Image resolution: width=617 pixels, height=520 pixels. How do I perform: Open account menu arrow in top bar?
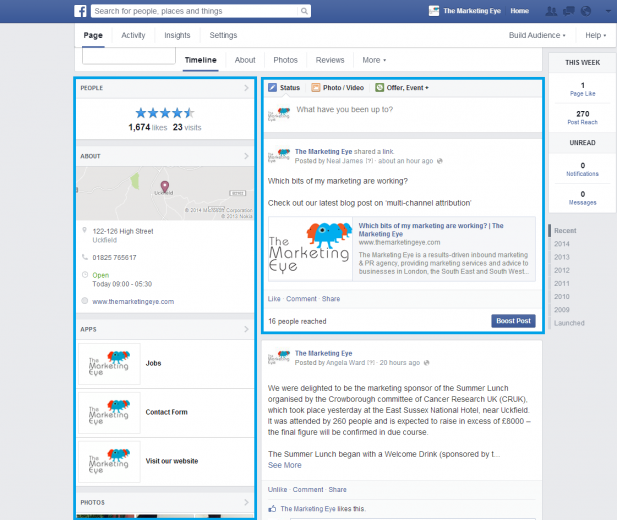608,11
